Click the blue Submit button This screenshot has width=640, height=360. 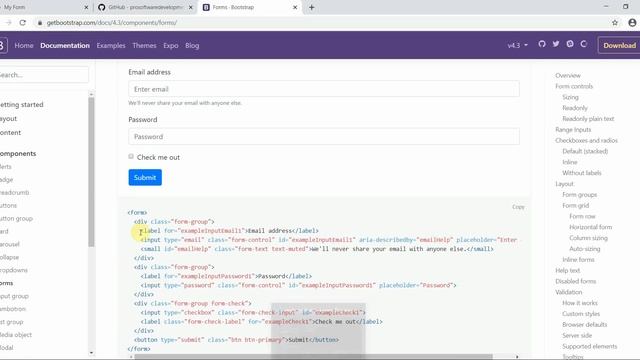tap(145, 178)
